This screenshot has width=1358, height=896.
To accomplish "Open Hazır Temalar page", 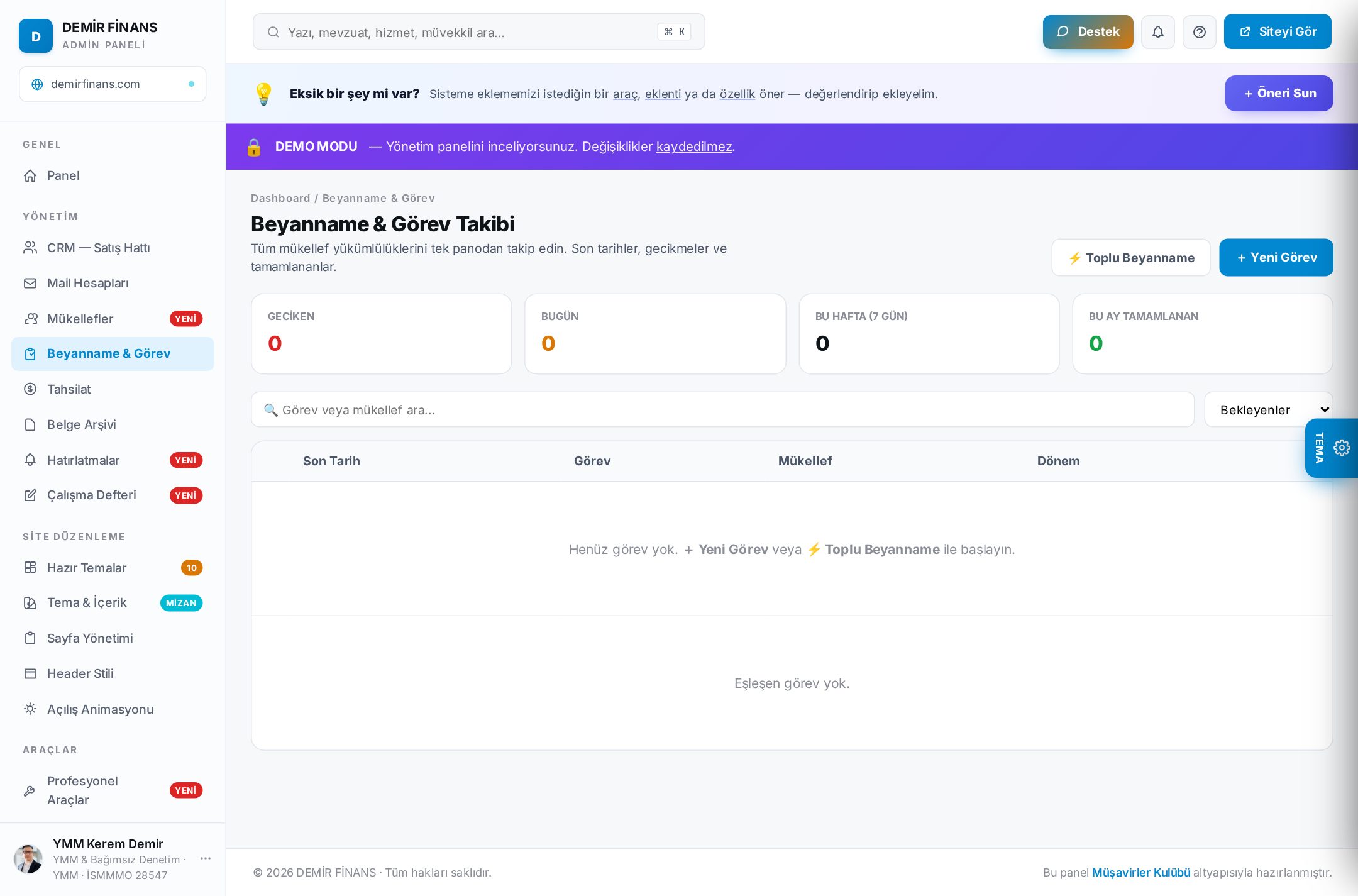I will tap(113, 568).
